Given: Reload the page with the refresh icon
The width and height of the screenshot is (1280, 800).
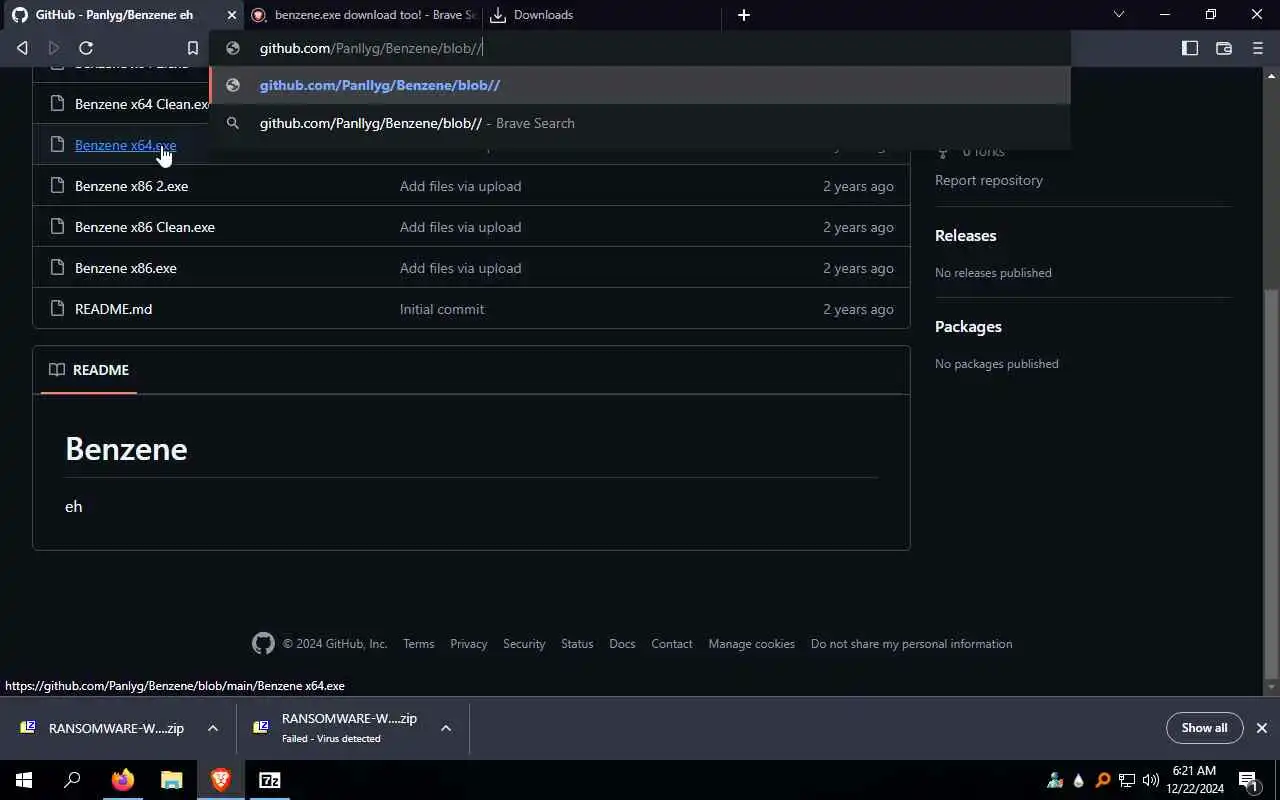Looking at the screenshot, I should click(86, 48).
